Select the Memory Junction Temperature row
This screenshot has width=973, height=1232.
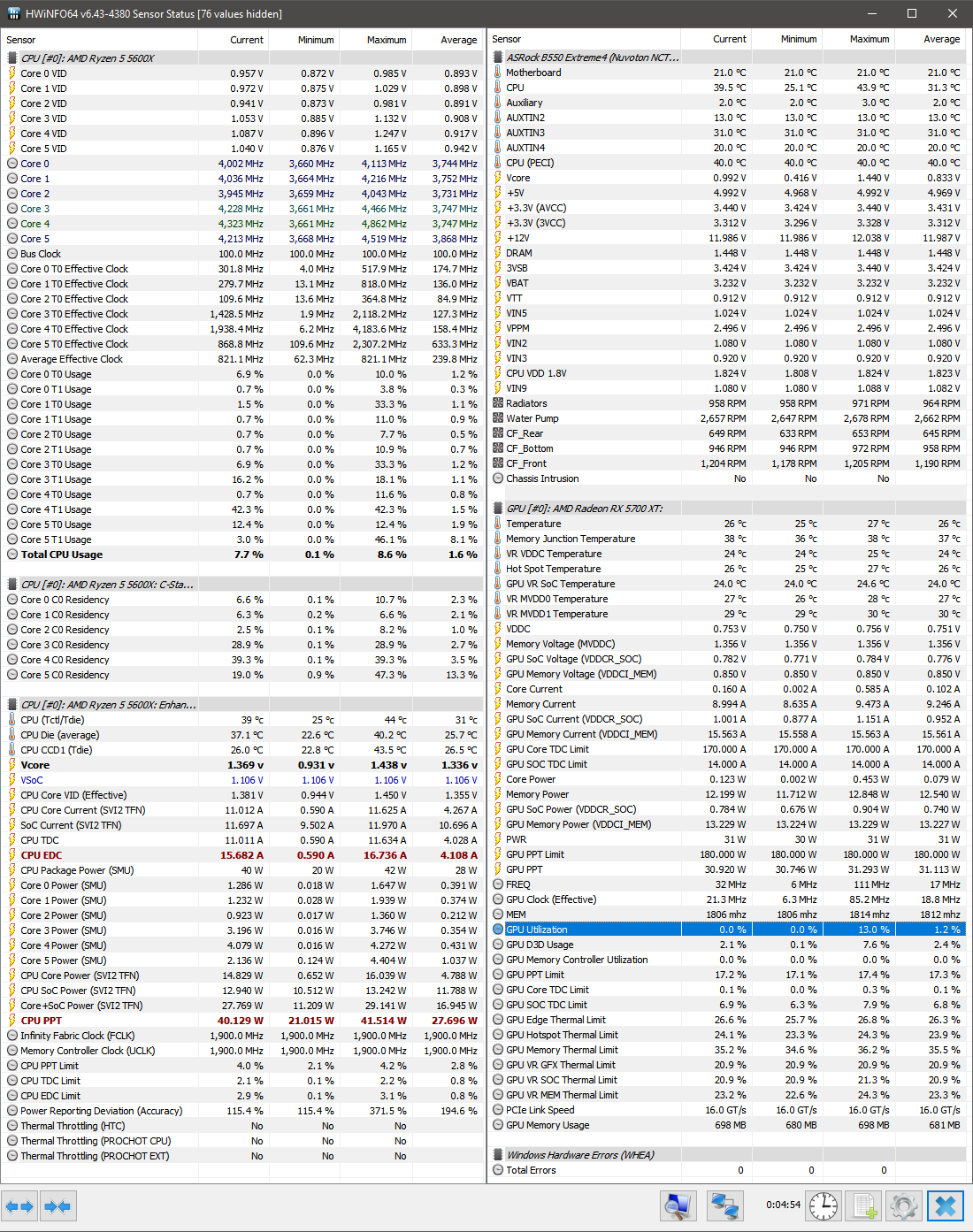727,539
